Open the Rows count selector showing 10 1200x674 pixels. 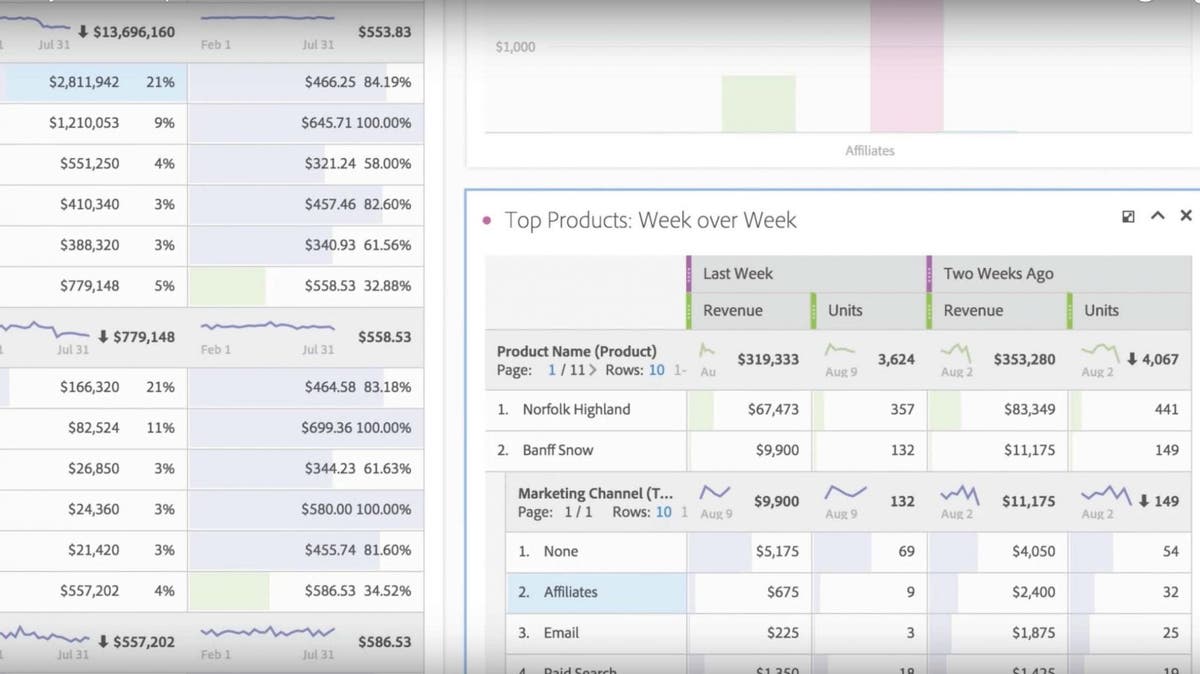tap(658, 371)
